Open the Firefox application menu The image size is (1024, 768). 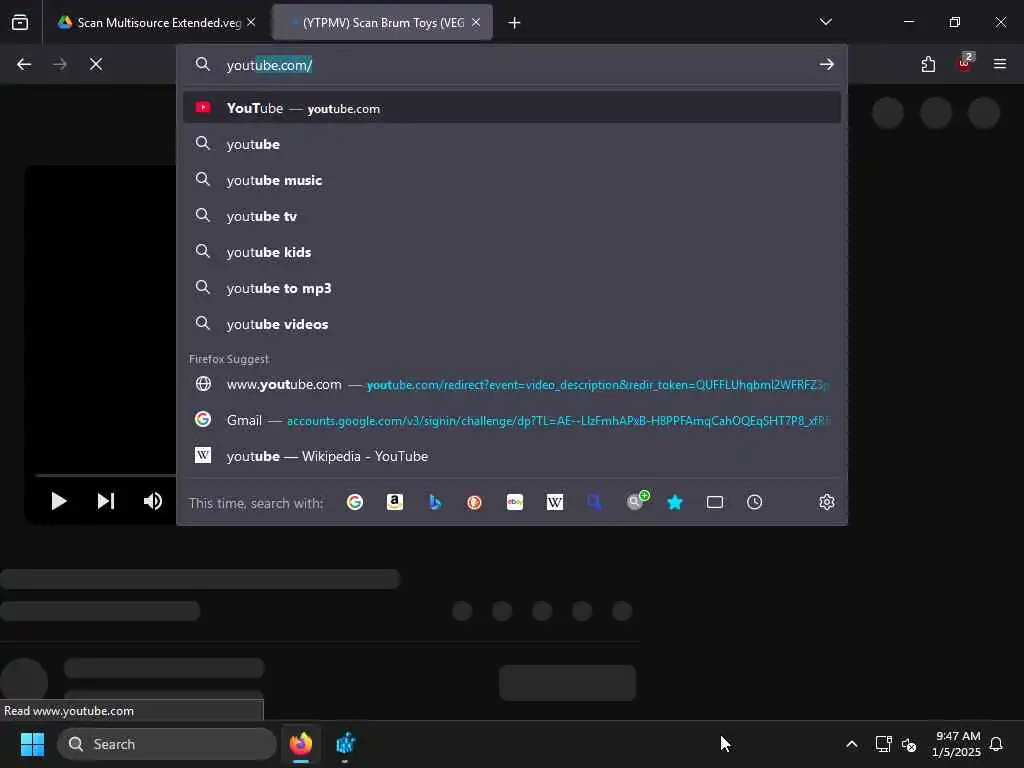click(x=1000, y=64)
